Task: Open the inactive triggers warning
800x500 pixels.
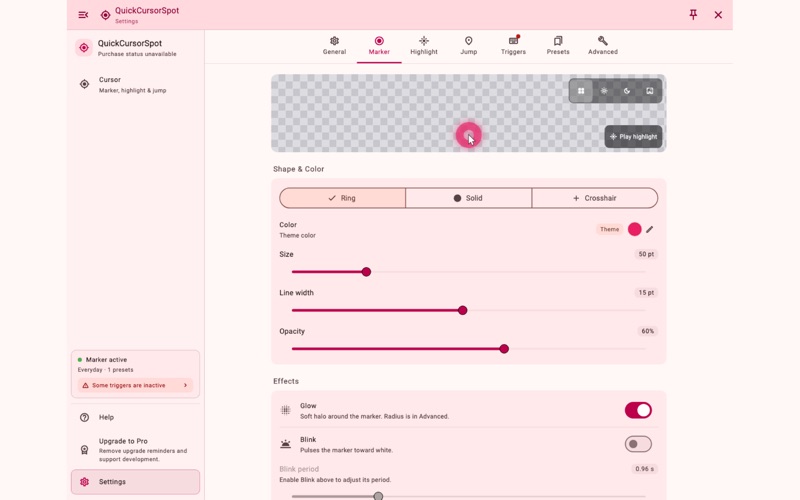Action: click(135, 385)
